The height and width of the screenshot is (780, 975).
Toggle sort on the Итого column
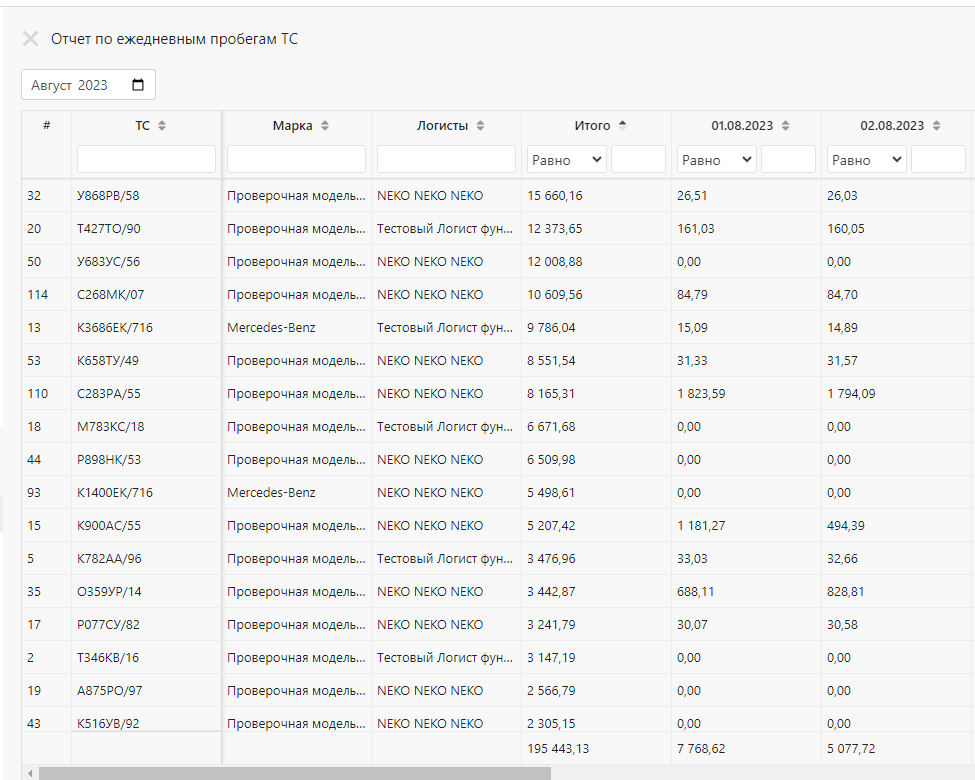622,126
